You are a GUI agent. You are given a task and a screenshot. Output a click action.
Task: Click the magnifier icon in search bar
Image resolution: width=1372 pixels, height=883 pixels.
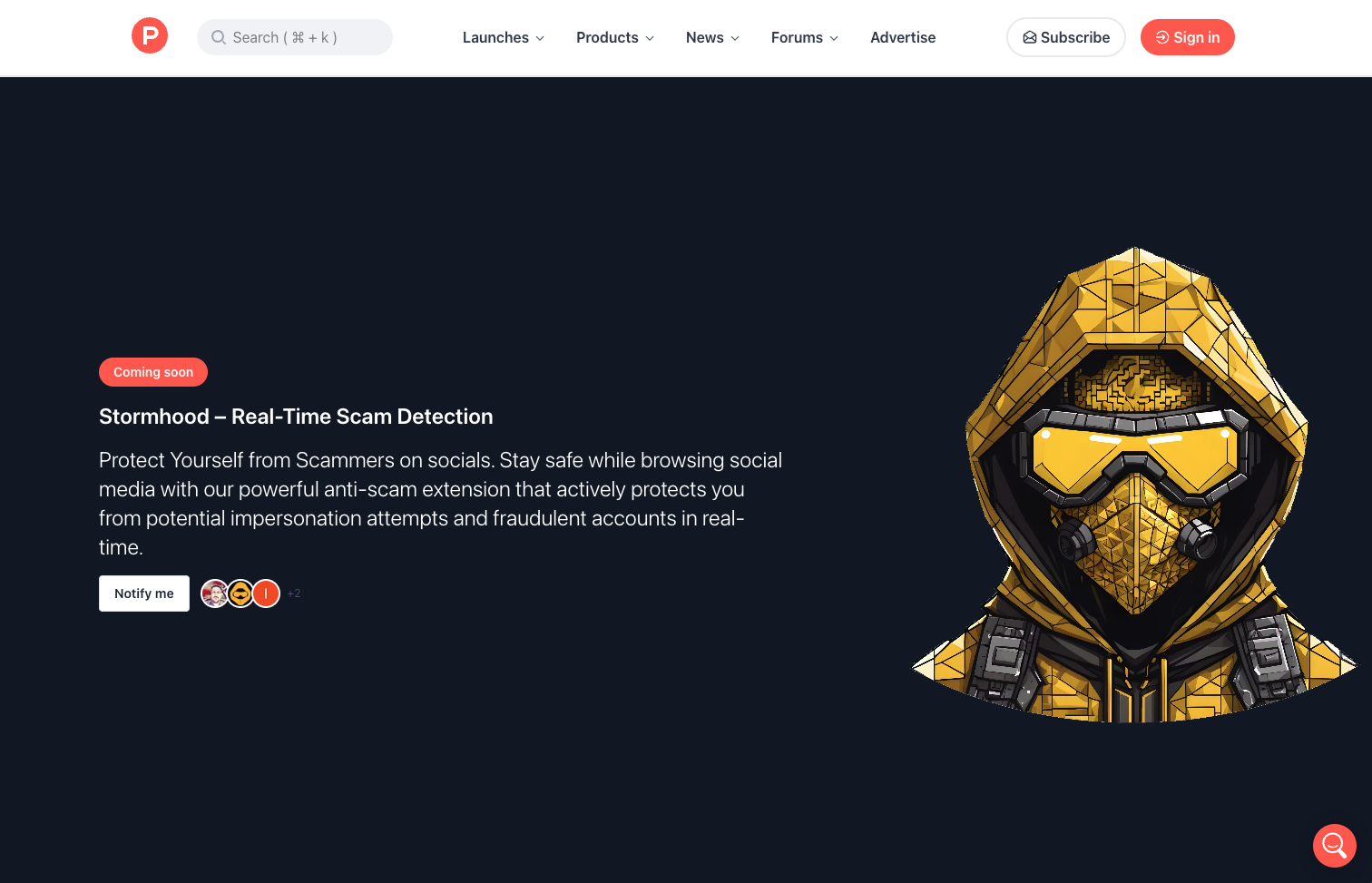coord(219,37)
